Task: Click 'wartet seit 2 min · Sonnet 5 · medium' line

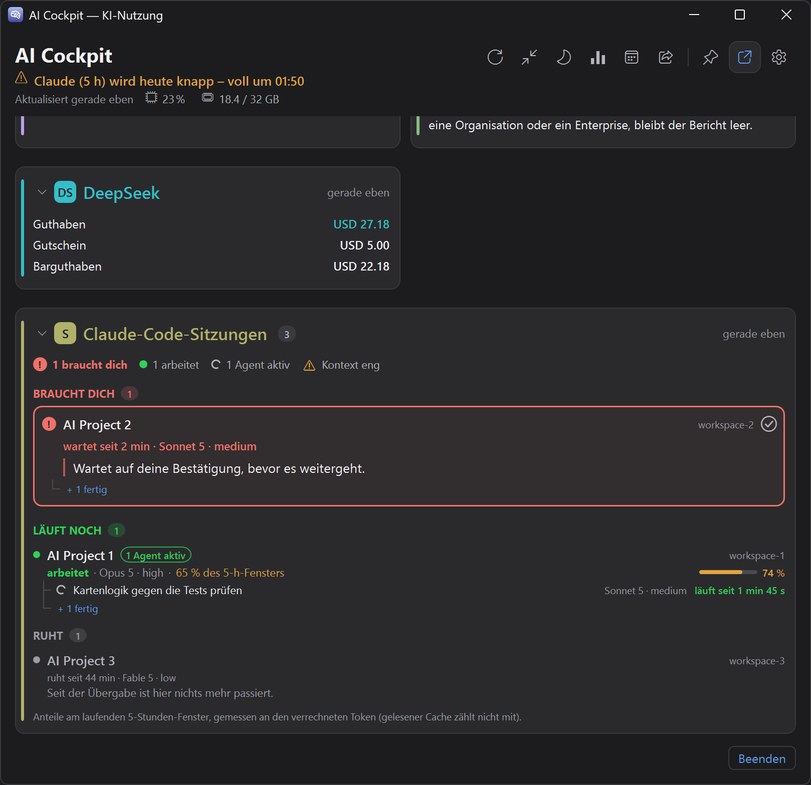Action: tap(160, 446)
